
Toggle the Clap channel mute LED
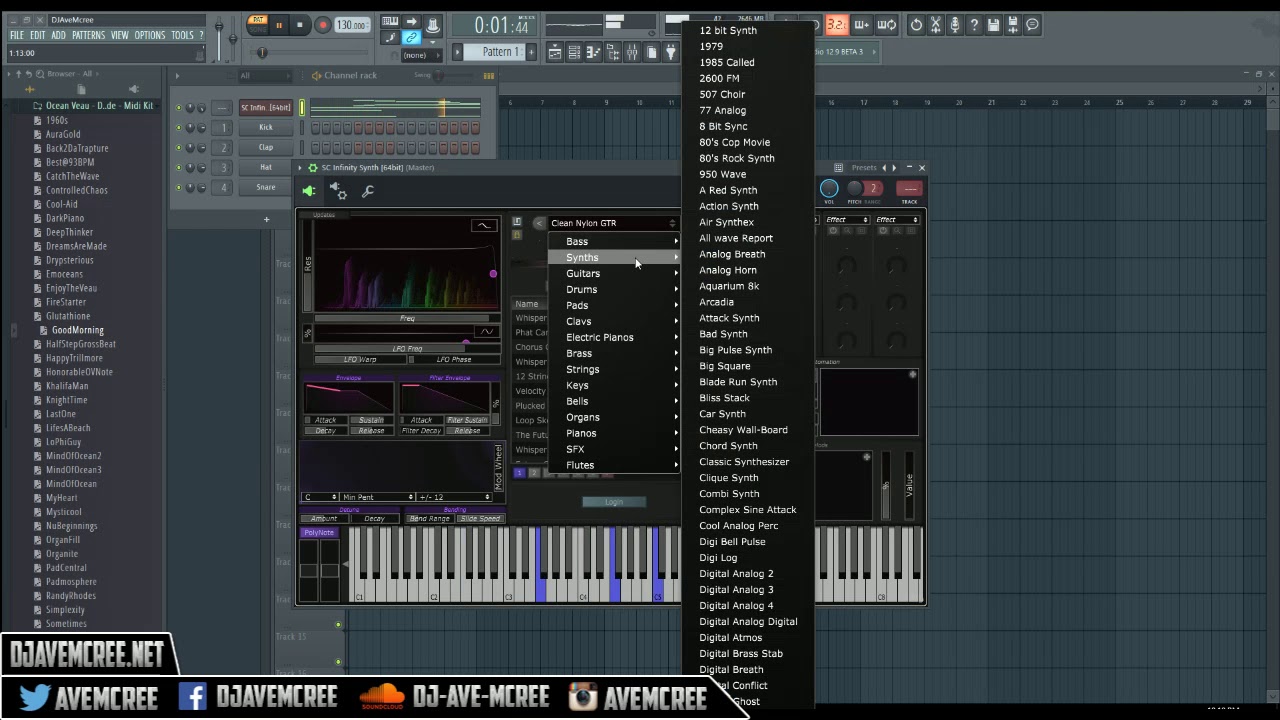tap(179, 147)
